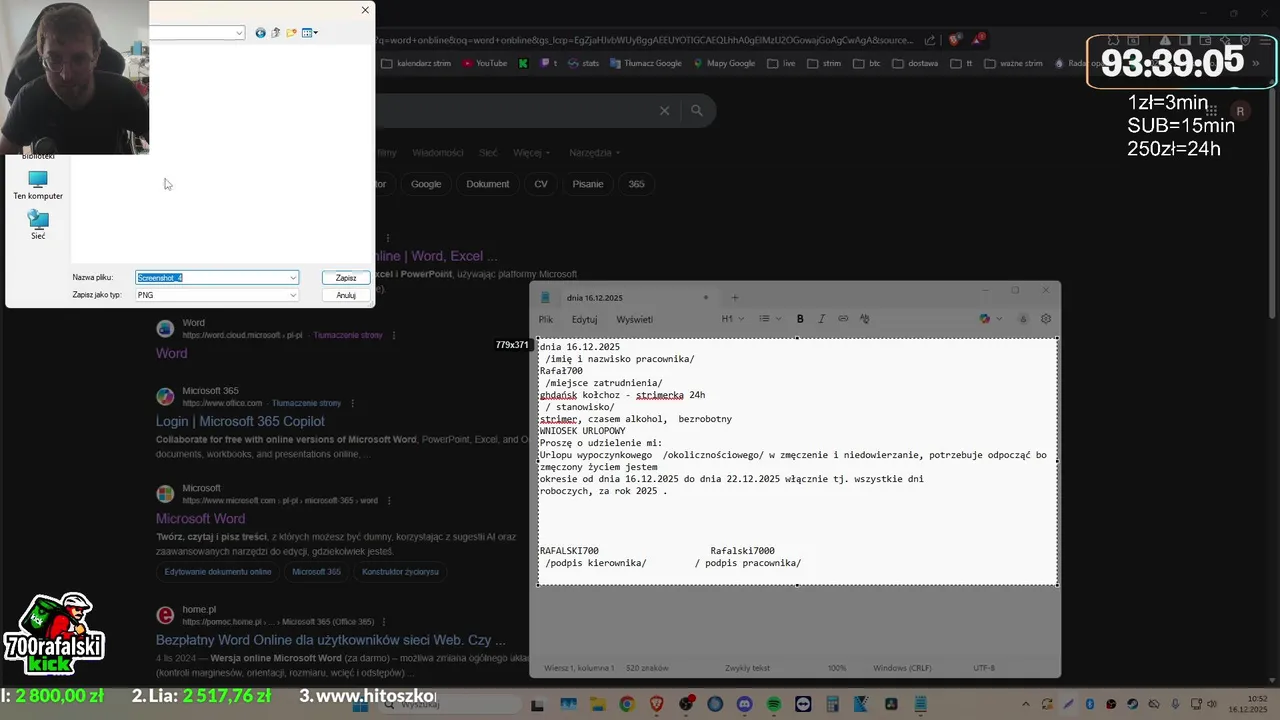Toggle bold formatting in Notepad
The height and width of the screenshot is (720, 1280).
[800, 319]
